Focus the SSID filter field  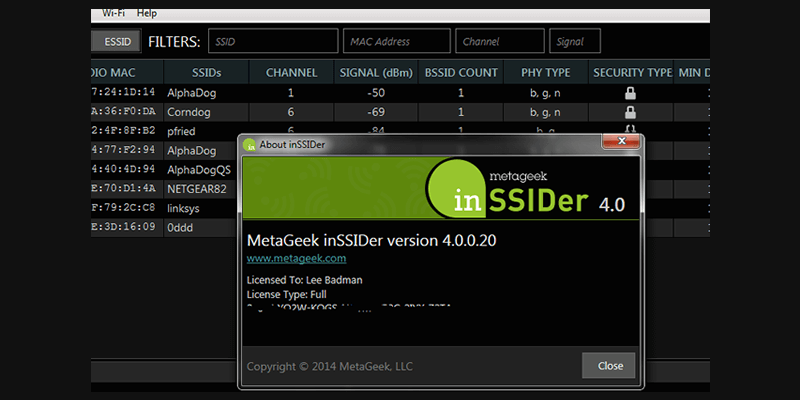[x=273, y=41]
